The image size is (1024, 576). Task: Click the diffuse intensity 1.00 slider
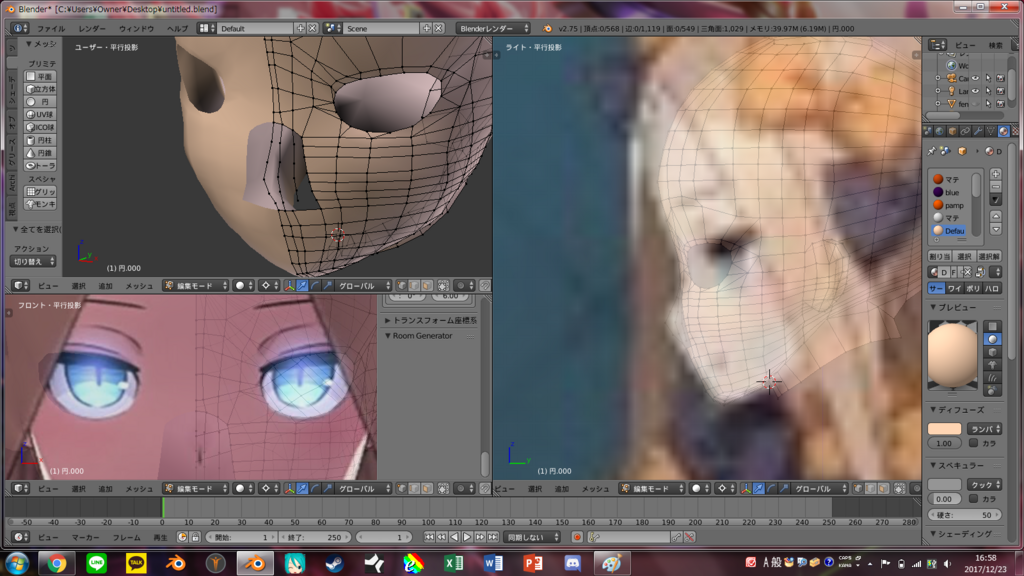click(x=944, y=443)
